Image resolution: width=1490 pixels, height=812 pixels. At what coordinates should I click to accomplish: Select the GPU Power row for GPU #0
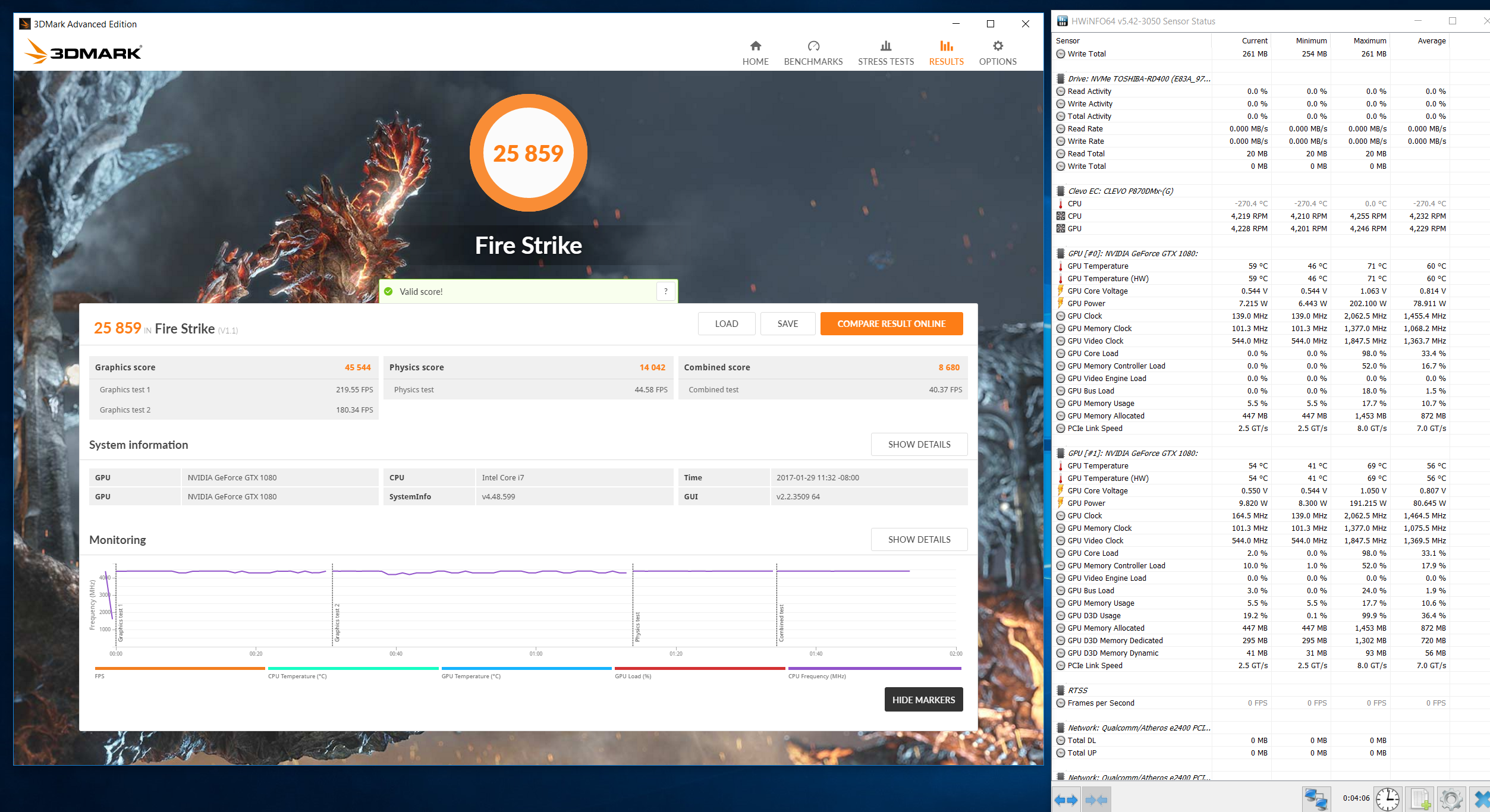click(1086, 303)
